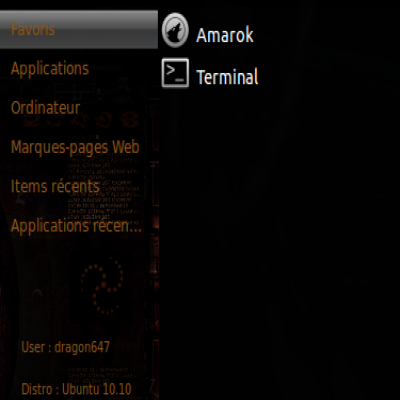Click faded icon row beneath Ordinateur
400x400 pixels.
80,121
